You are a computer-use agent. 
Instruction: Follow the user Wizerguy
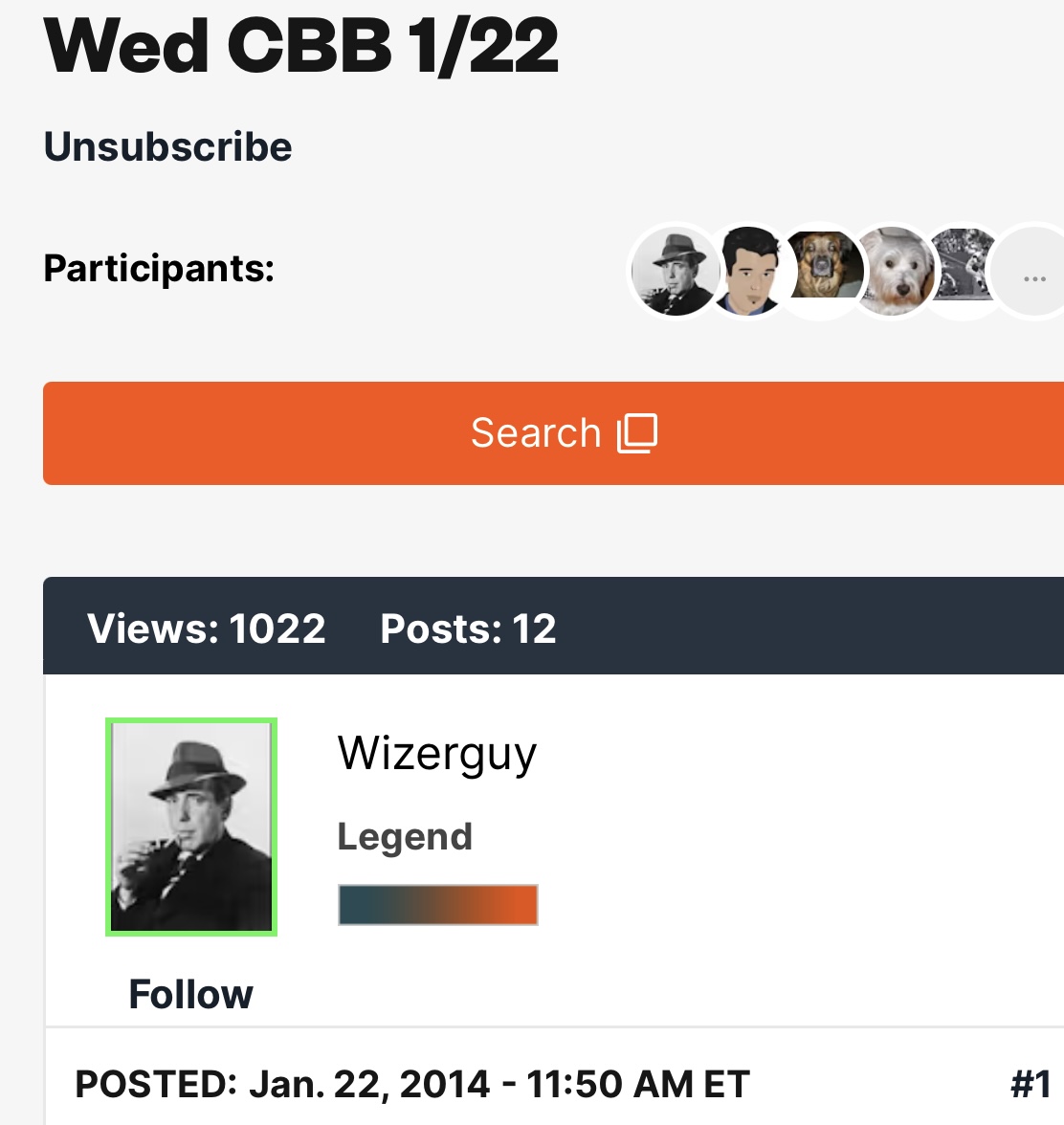click(190, 994)
